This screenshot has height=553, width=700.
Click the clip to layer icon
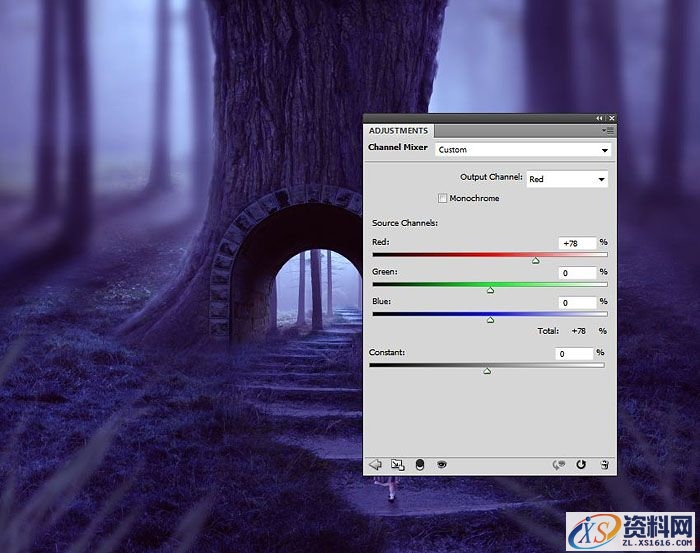pos(419,464)
